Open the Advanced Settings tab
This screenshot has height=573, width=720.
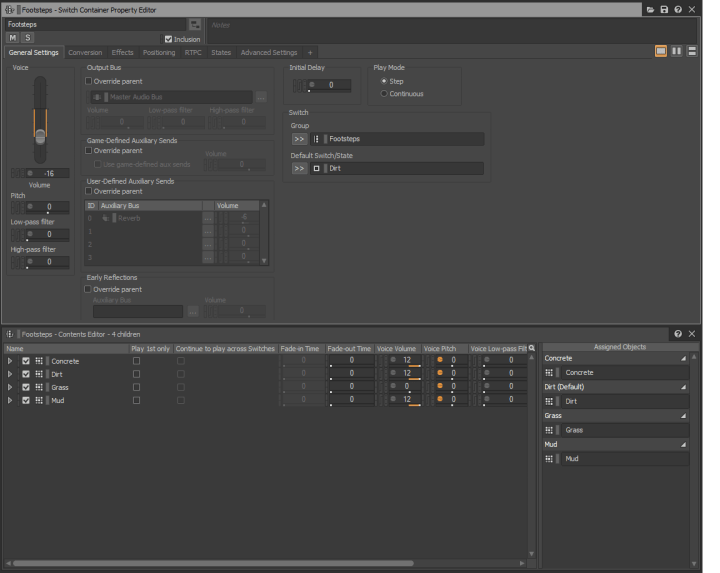(268, 52)
